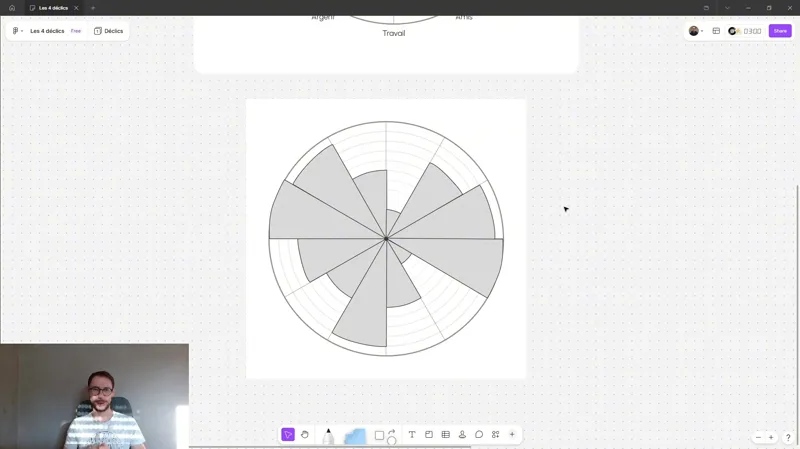This screenshot has width=800, height=449.
Task: Pick the blue highlighter marker tool
Action: tap(355, 436)
